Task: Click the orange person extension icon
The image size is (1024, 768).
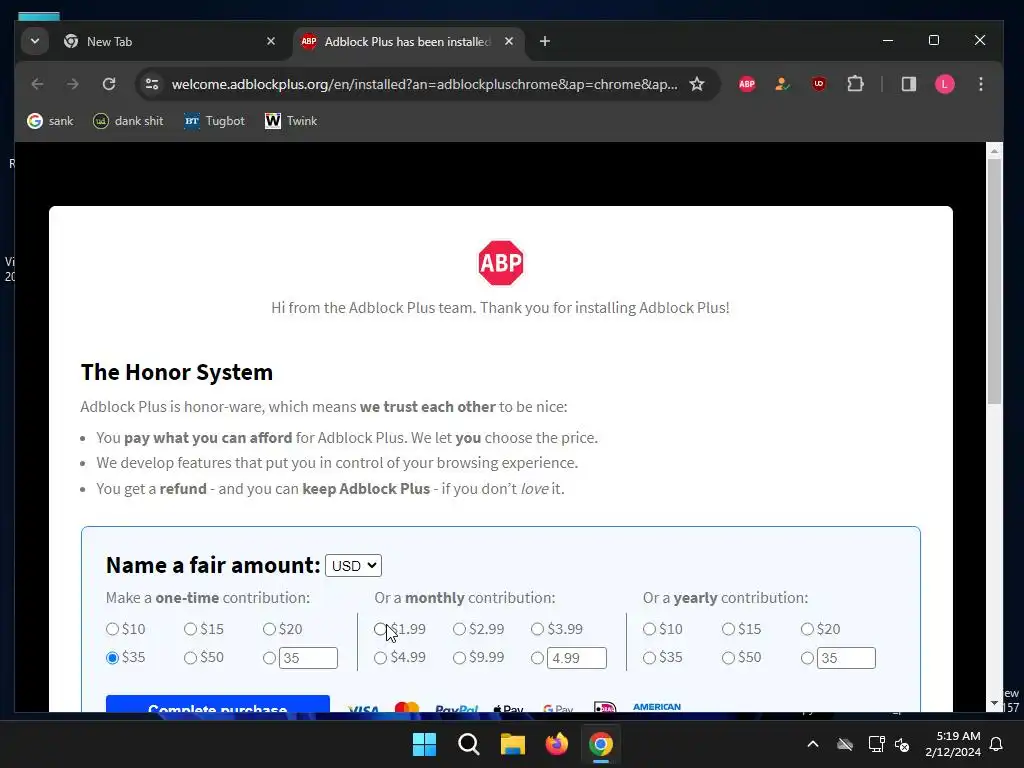Action: pos(782,84)
